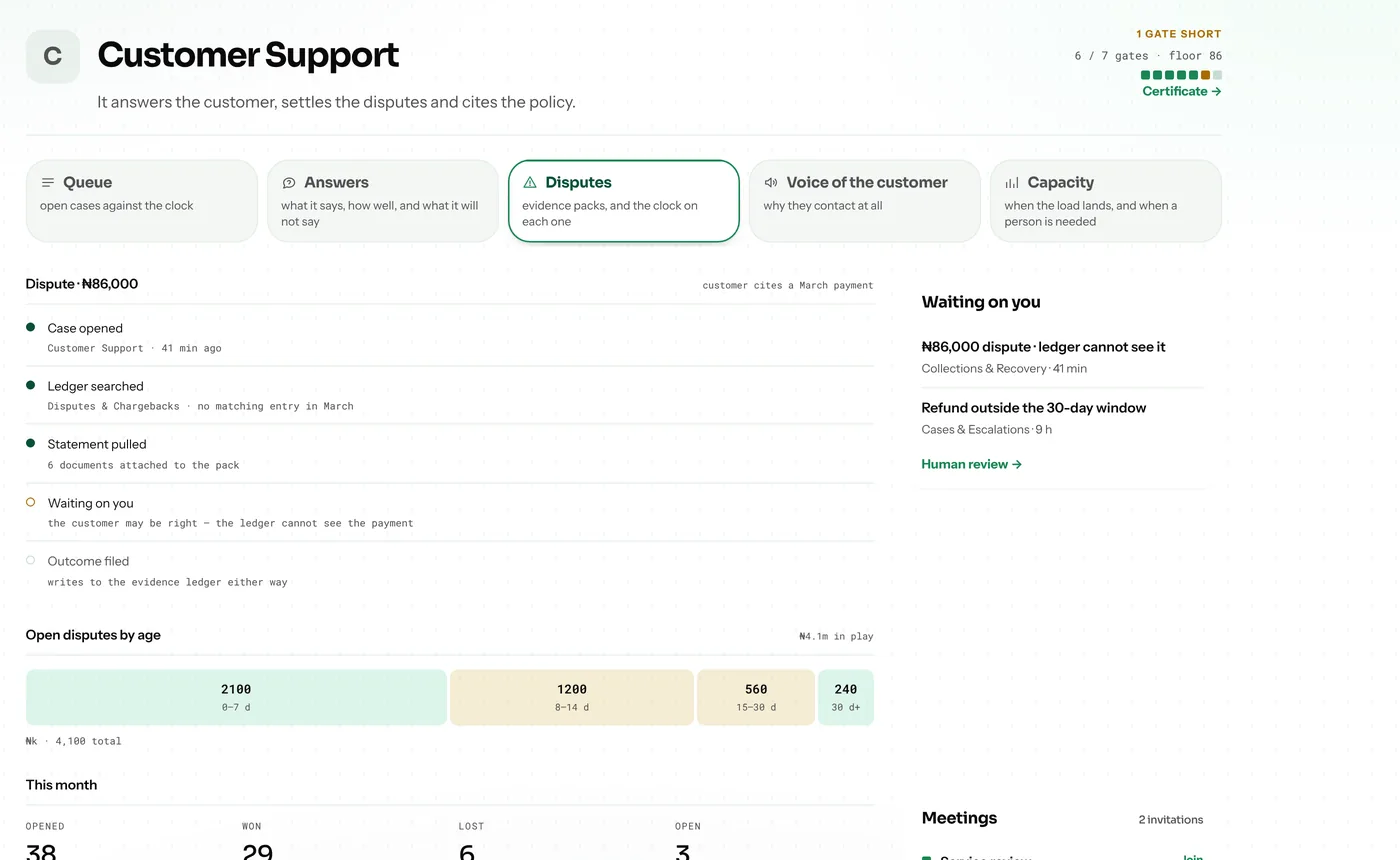Switch to the Answers tab
The height and width of the screenshot is (860, 1400).
[x=383, y=201]
